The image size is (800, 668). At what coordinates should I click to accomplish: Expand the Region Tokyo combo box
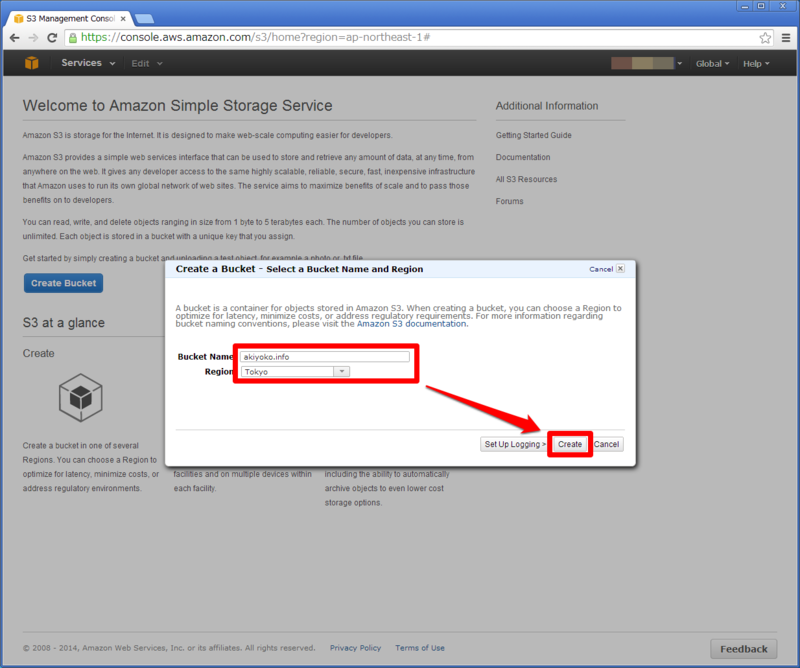[x=295, y=372]
